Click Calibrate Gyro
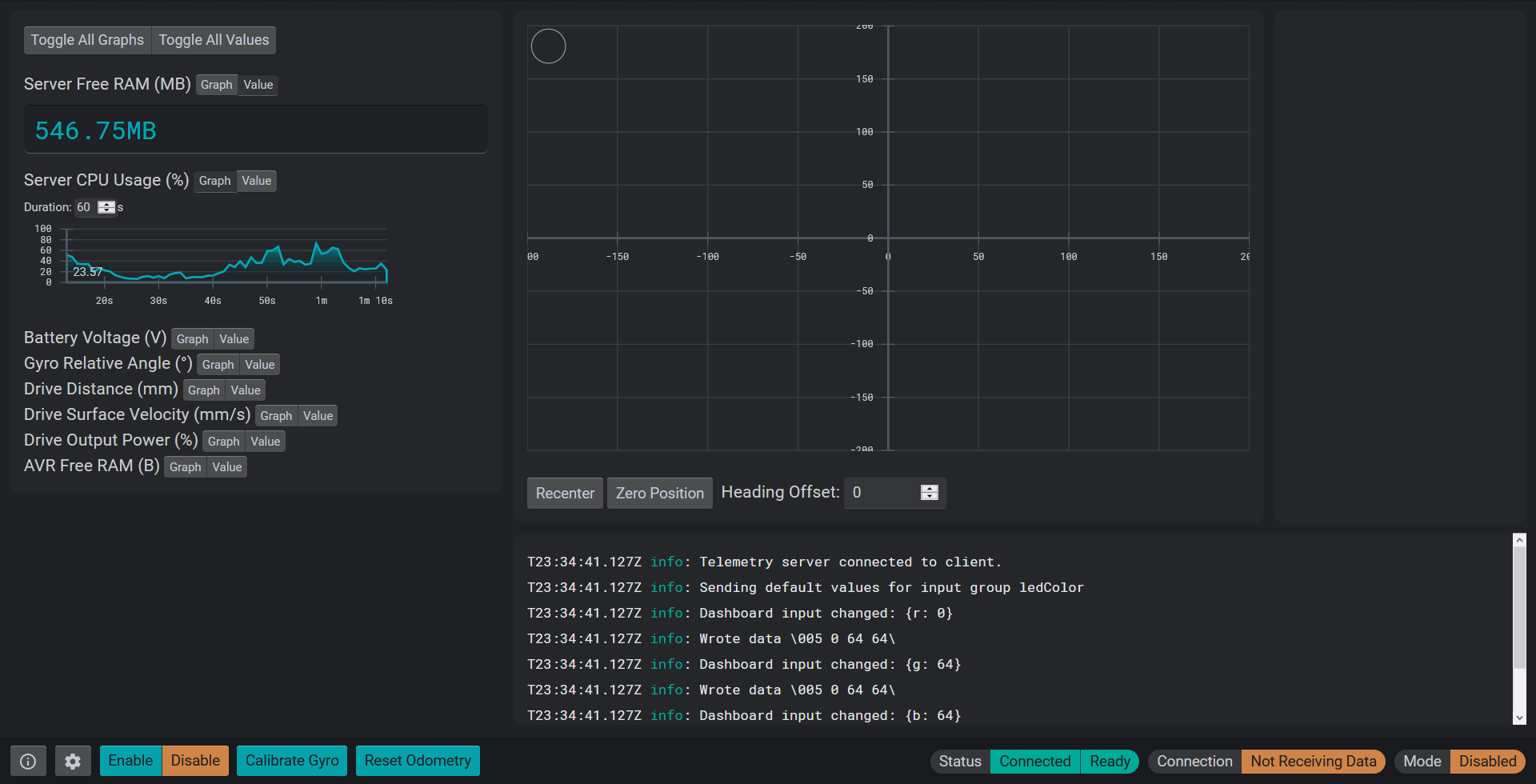The image size is (1536, 784). [292, 761]
